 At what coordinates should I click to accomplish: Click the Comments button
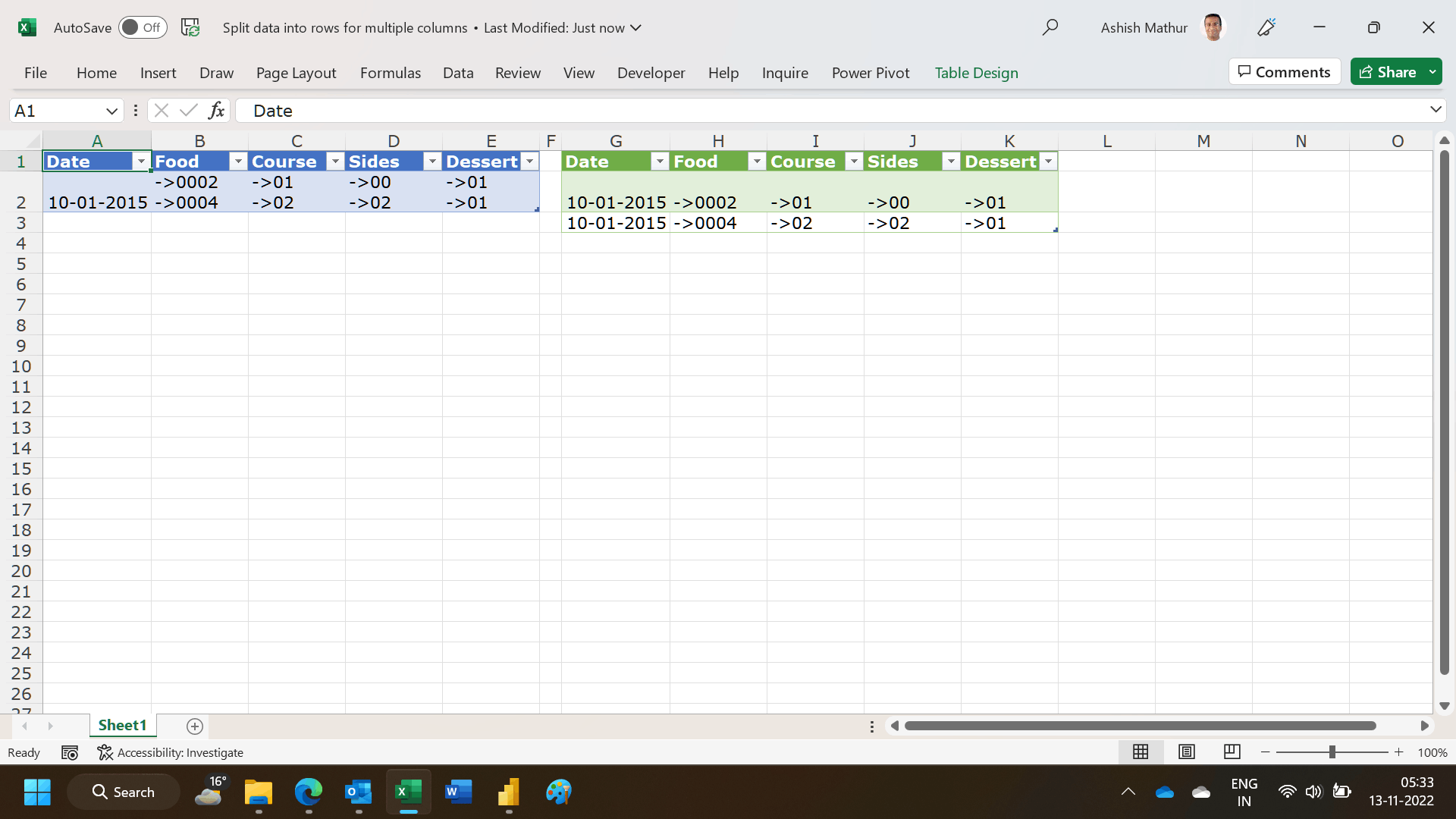1284,72
